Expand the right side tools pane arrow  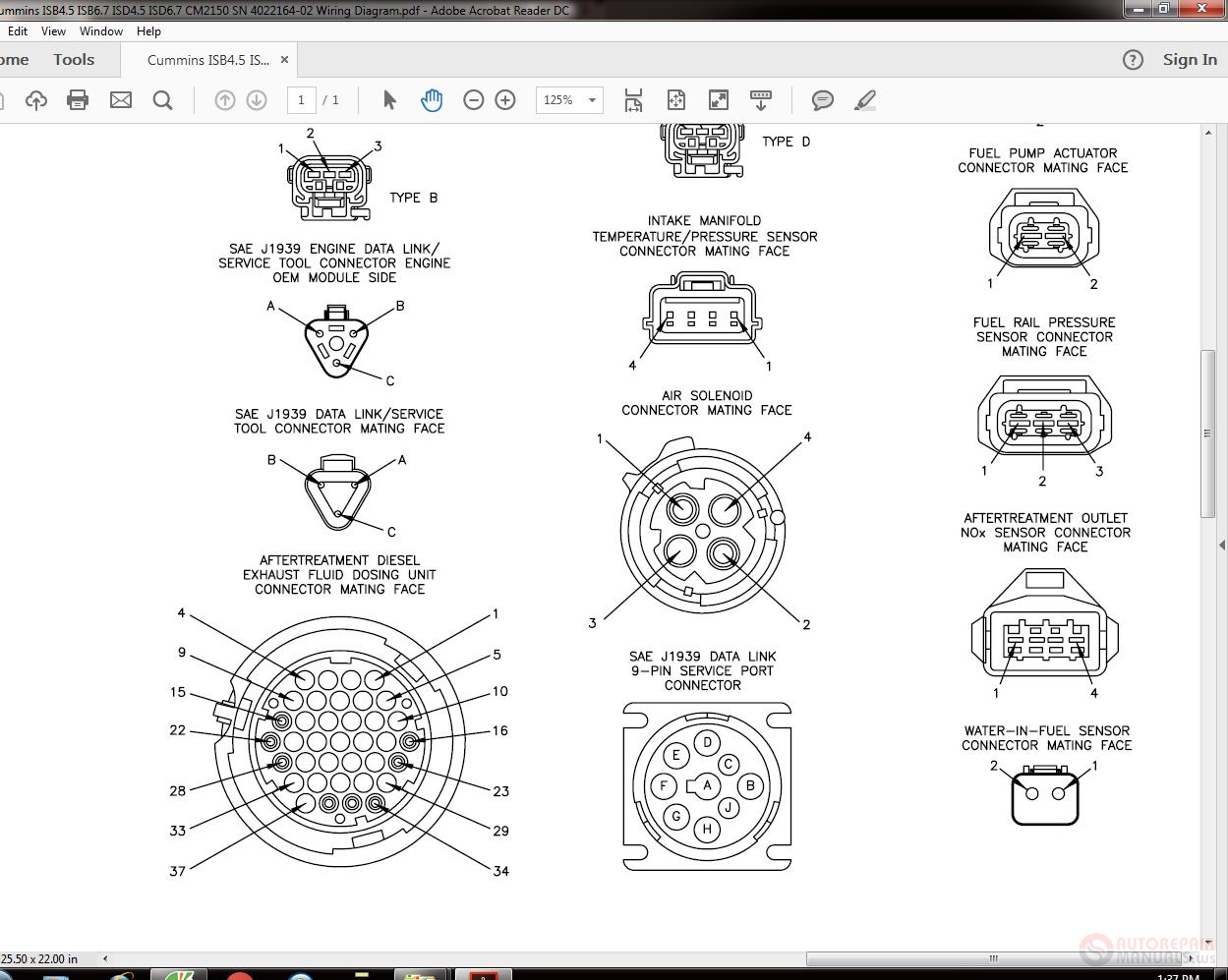(x=1222, y=545)
